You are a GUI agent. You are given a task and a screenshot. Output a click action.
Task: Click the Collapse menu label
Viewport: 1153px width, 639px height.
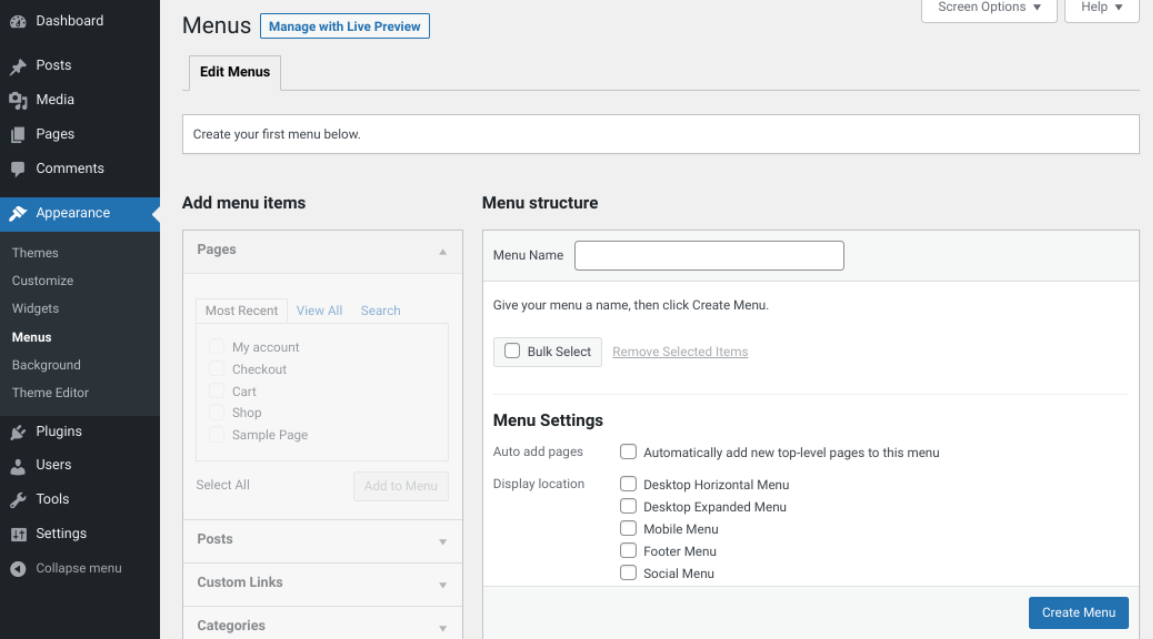[x=79, y=568]
